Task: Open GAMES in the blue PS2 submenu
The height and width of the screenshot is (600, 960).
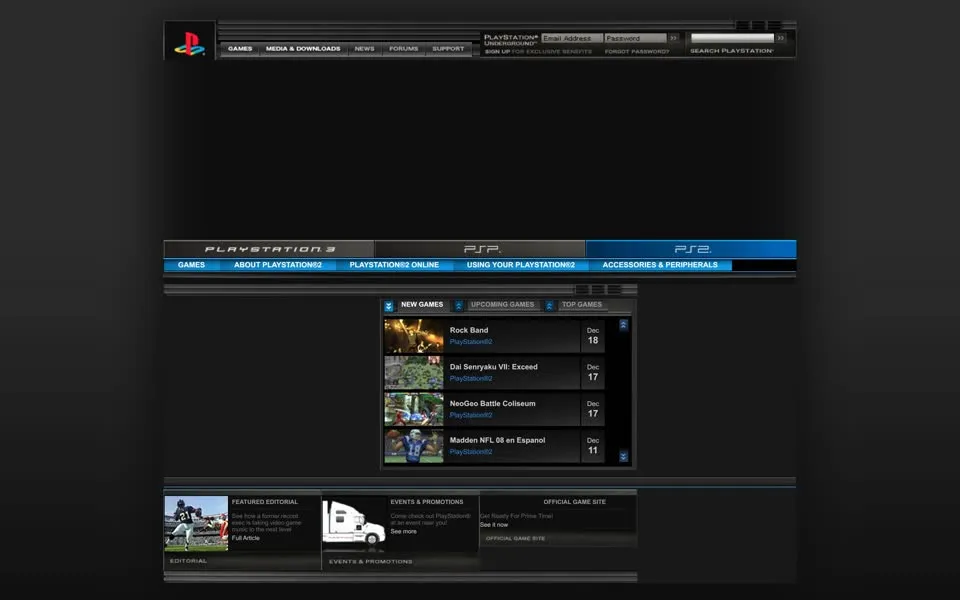Action: 192,265
